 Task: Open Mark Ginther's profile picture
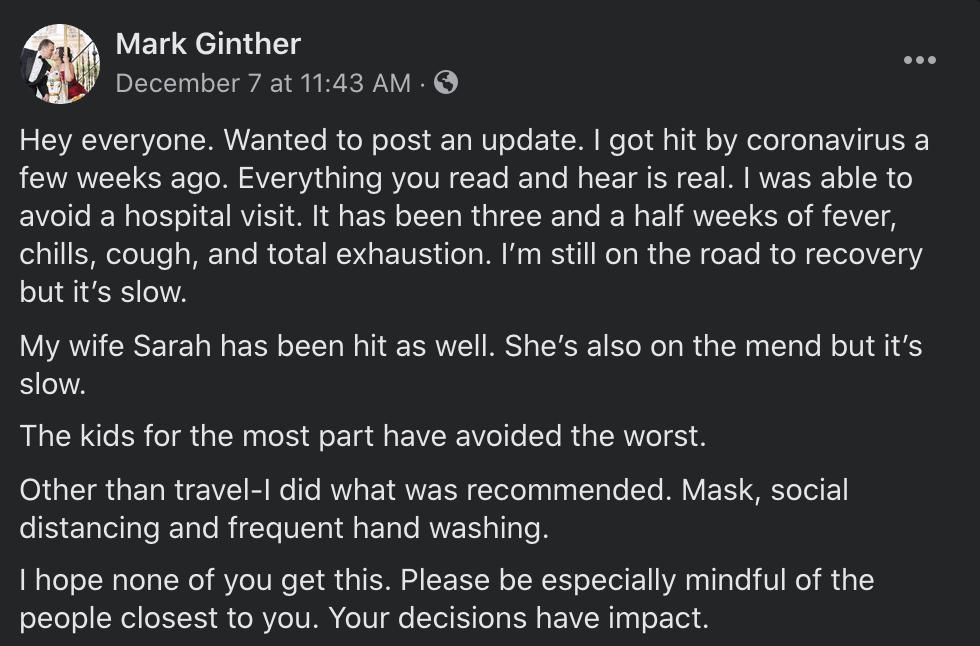[60, 64]
